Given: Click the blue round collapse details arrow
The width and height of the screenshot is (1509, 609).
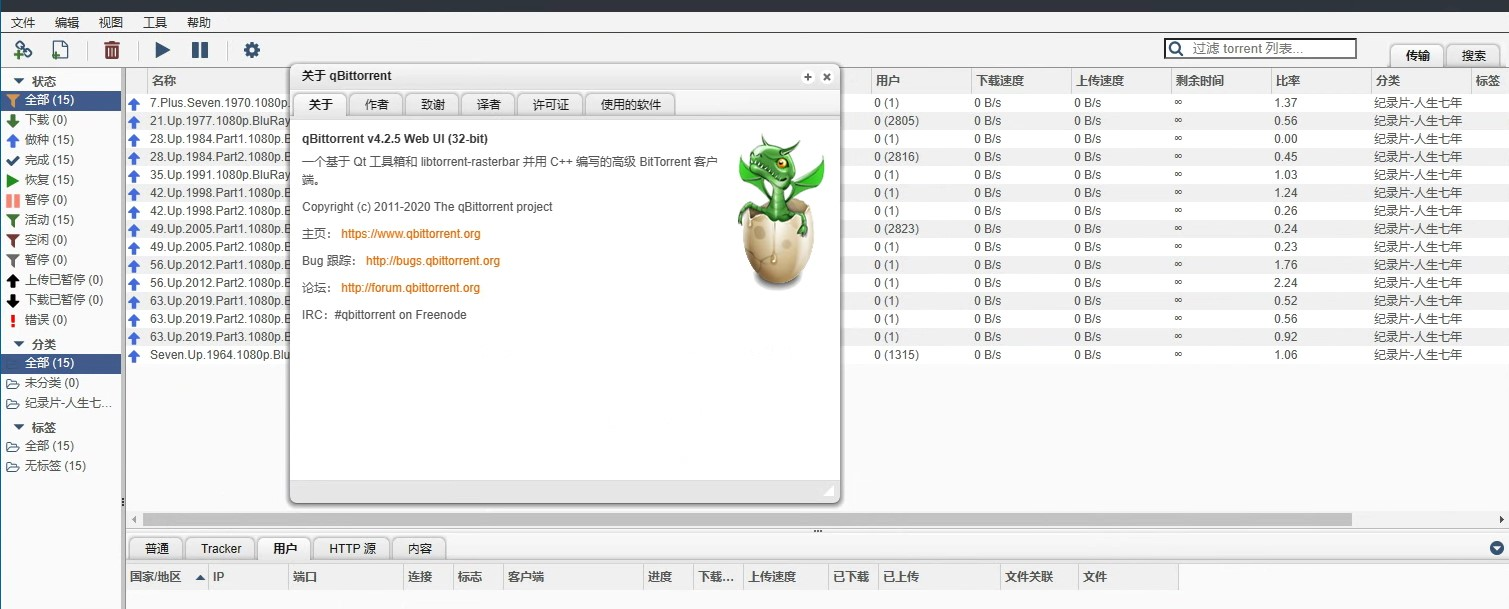Looking at the screenshot, I should pyautogui.click(x=1496, y=548).
